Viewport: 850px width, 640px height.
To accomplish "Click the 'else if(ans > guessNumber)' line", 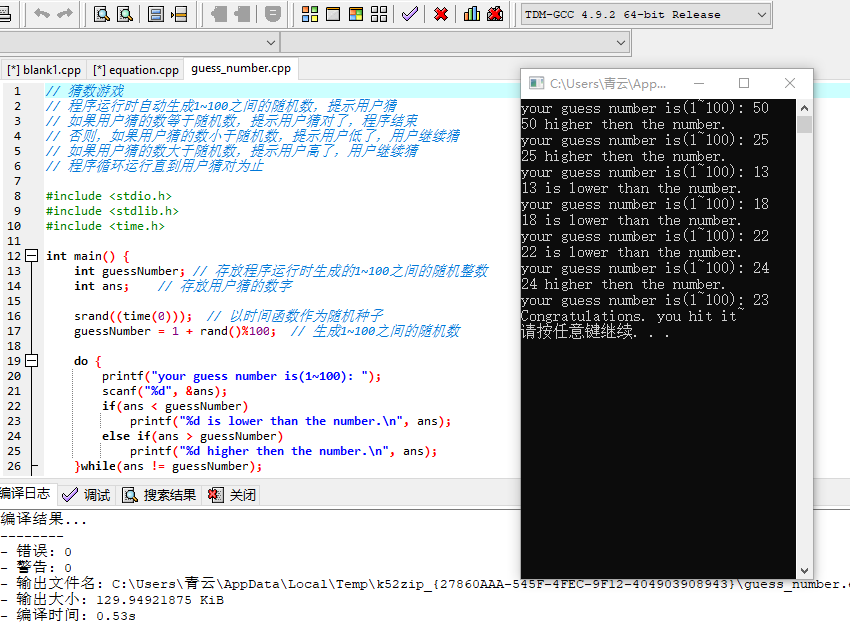I will point(192,436).
